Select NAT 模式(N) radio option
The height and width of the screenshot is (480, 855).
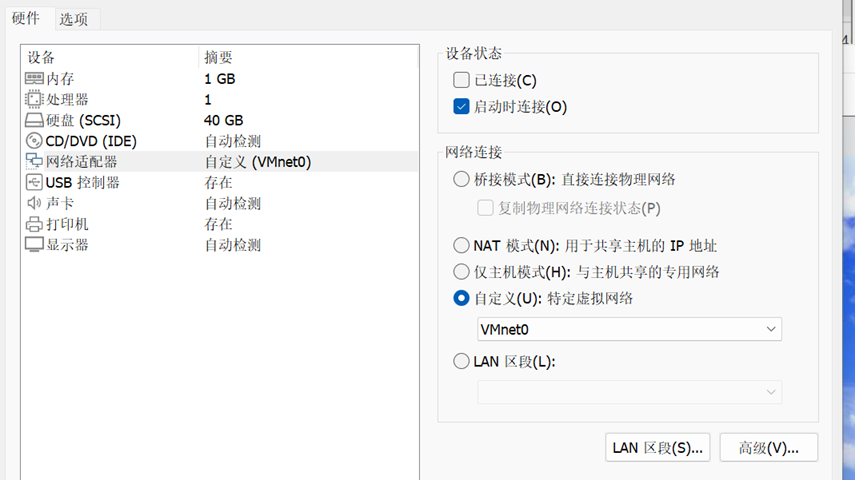click(x=461, y=245)
